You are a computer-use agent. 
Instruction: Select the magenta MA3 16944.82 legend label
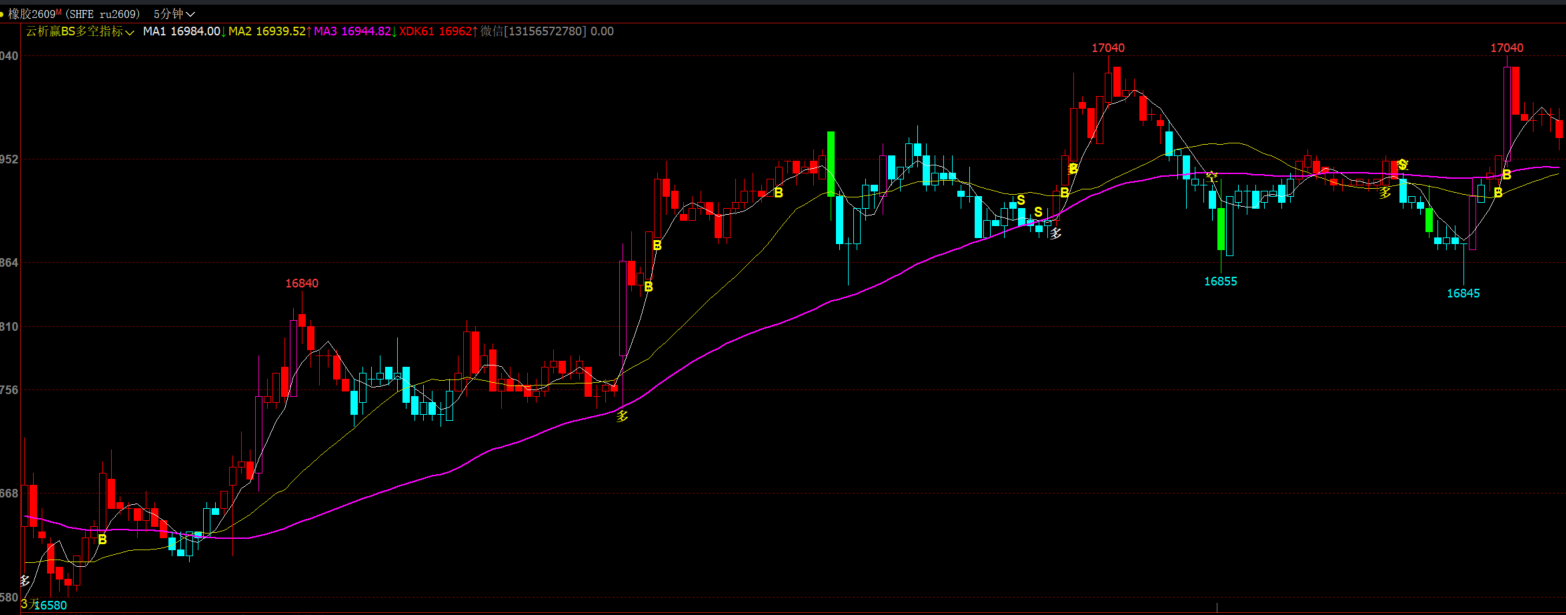[352, 31]
